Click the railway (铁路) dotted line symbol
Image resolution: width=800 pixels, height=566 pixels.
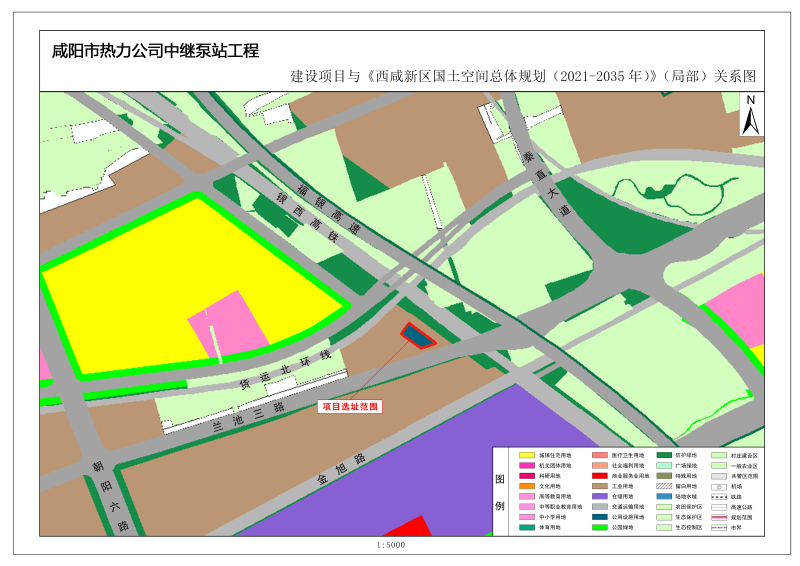click(718, 496)
